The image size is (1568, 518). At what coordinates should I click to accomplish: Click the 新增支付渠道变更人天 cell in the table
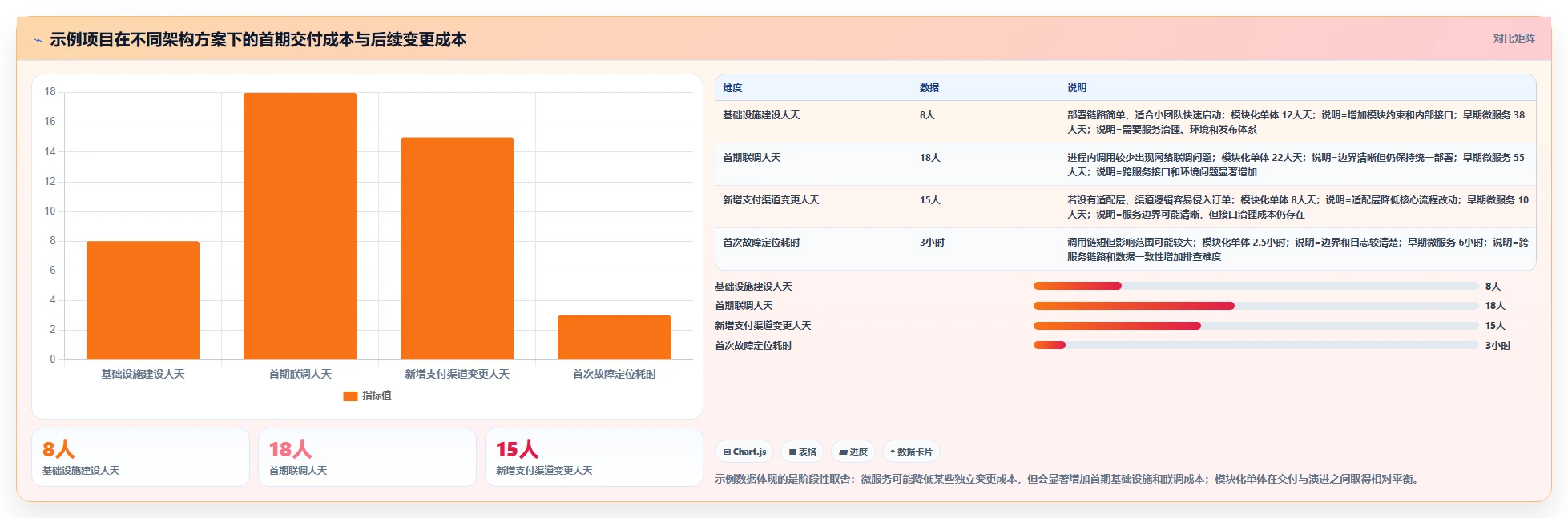pos(771,200)
